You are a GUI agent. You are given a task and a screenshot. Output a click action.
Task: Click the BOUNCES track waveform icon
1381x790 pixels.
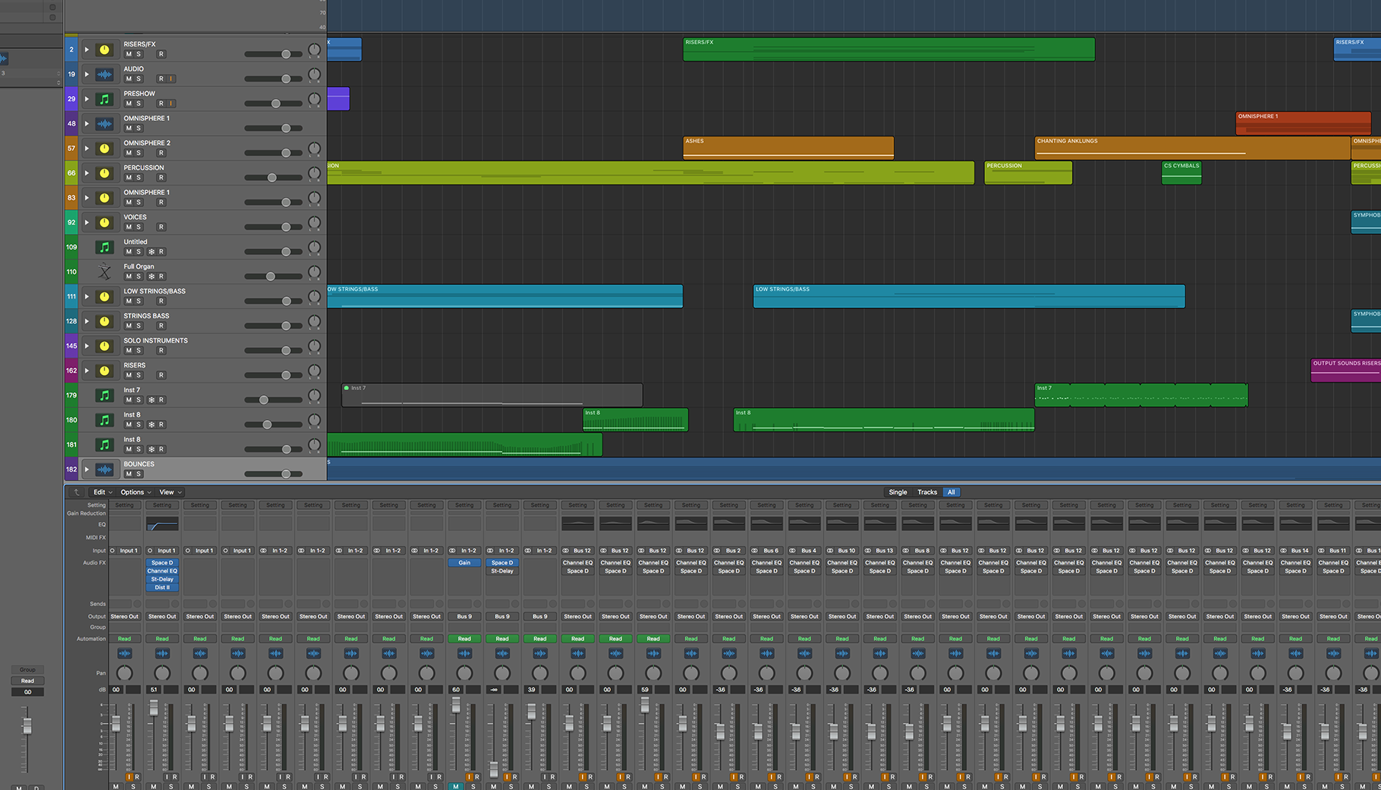coord(104,469)
